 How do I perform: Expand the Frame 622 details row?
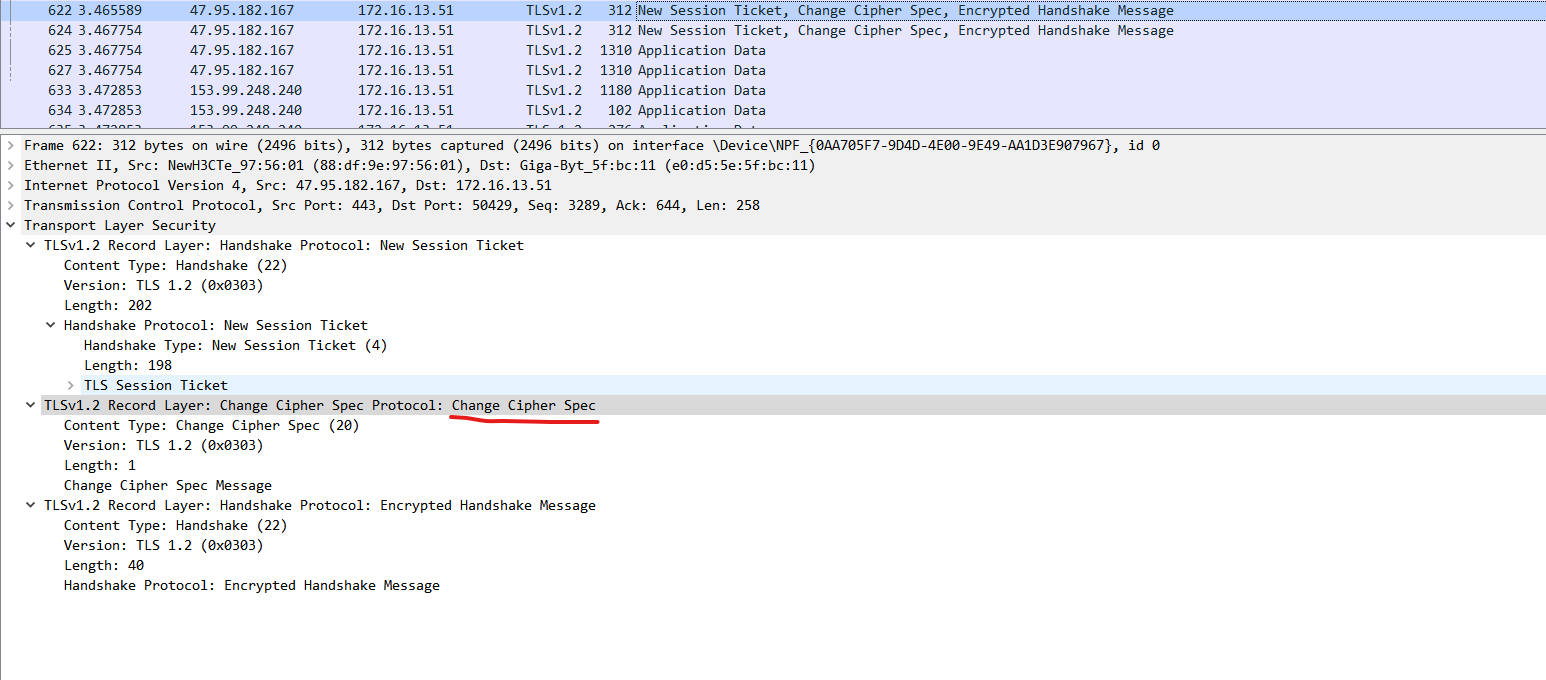[x=10, y=145]
